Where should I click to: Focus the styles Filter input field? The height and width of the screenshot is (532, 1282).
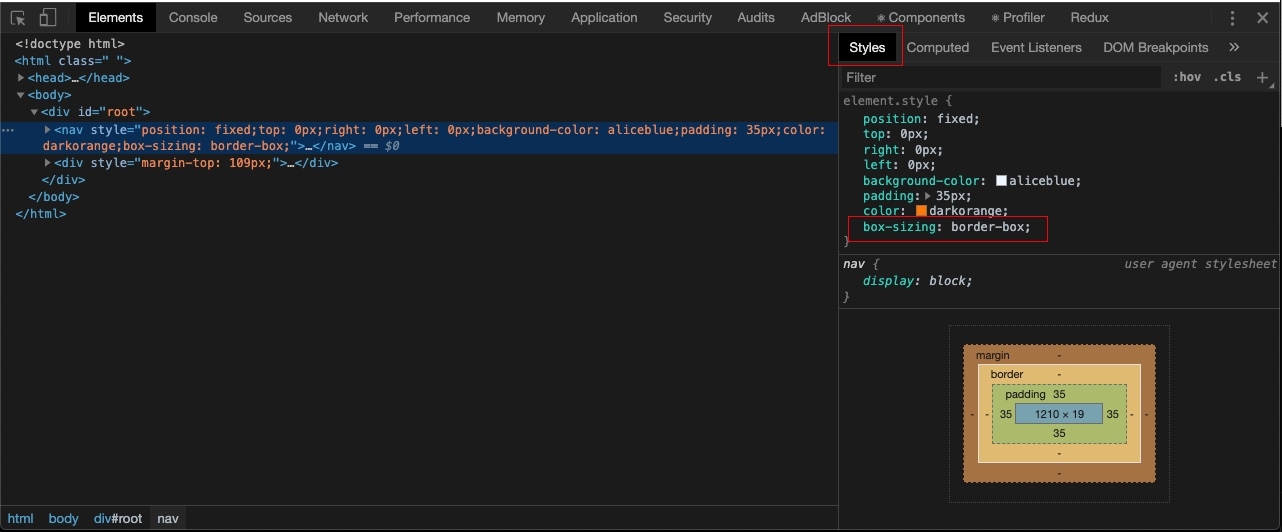(1001, 77)
